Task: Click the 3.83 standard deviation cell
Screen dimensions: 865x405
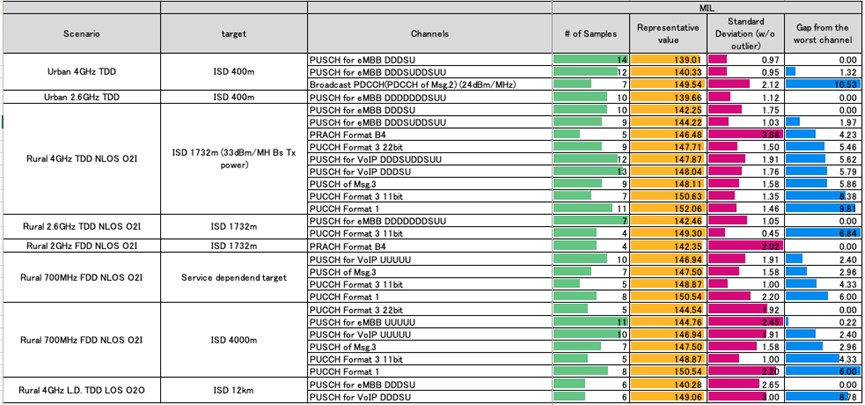Action: [744, 134]
